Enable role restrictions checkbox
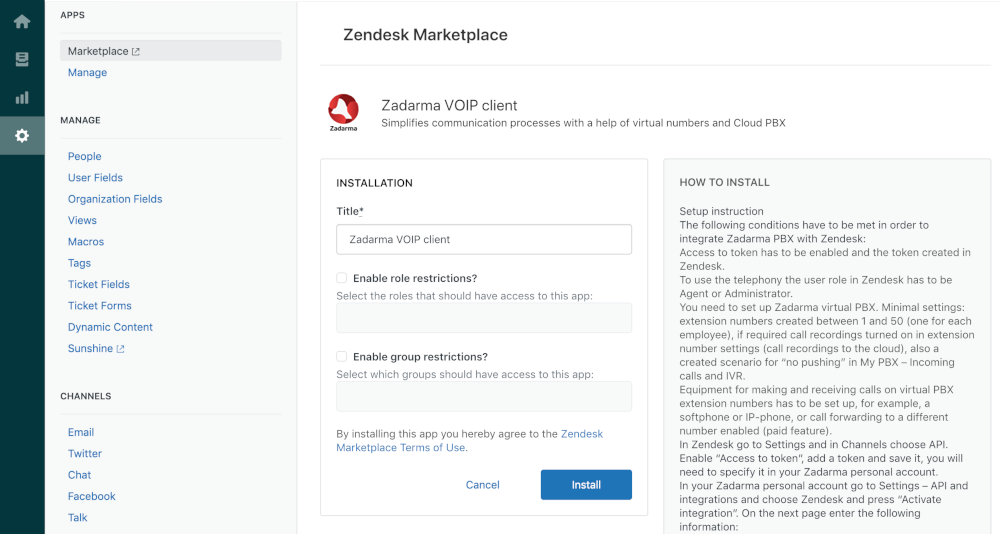Viewport: 1000px width, 534px height. [342, 278]
